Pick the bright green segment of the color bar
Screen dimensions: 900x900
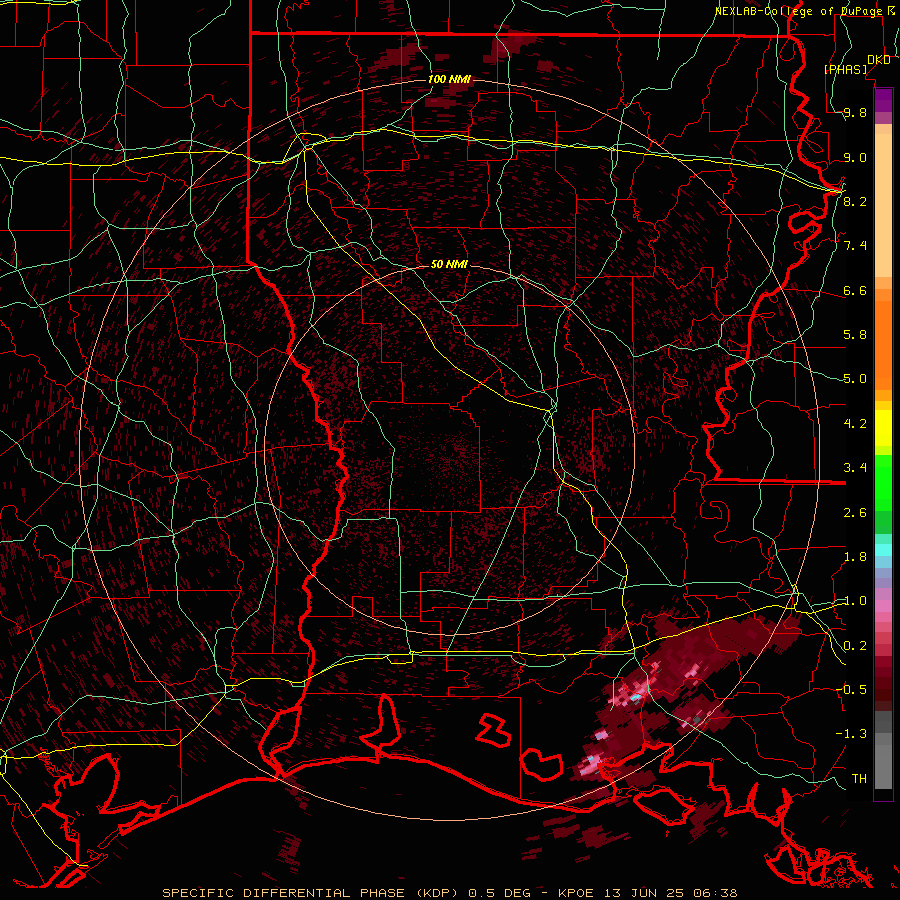tap(883, 482)
